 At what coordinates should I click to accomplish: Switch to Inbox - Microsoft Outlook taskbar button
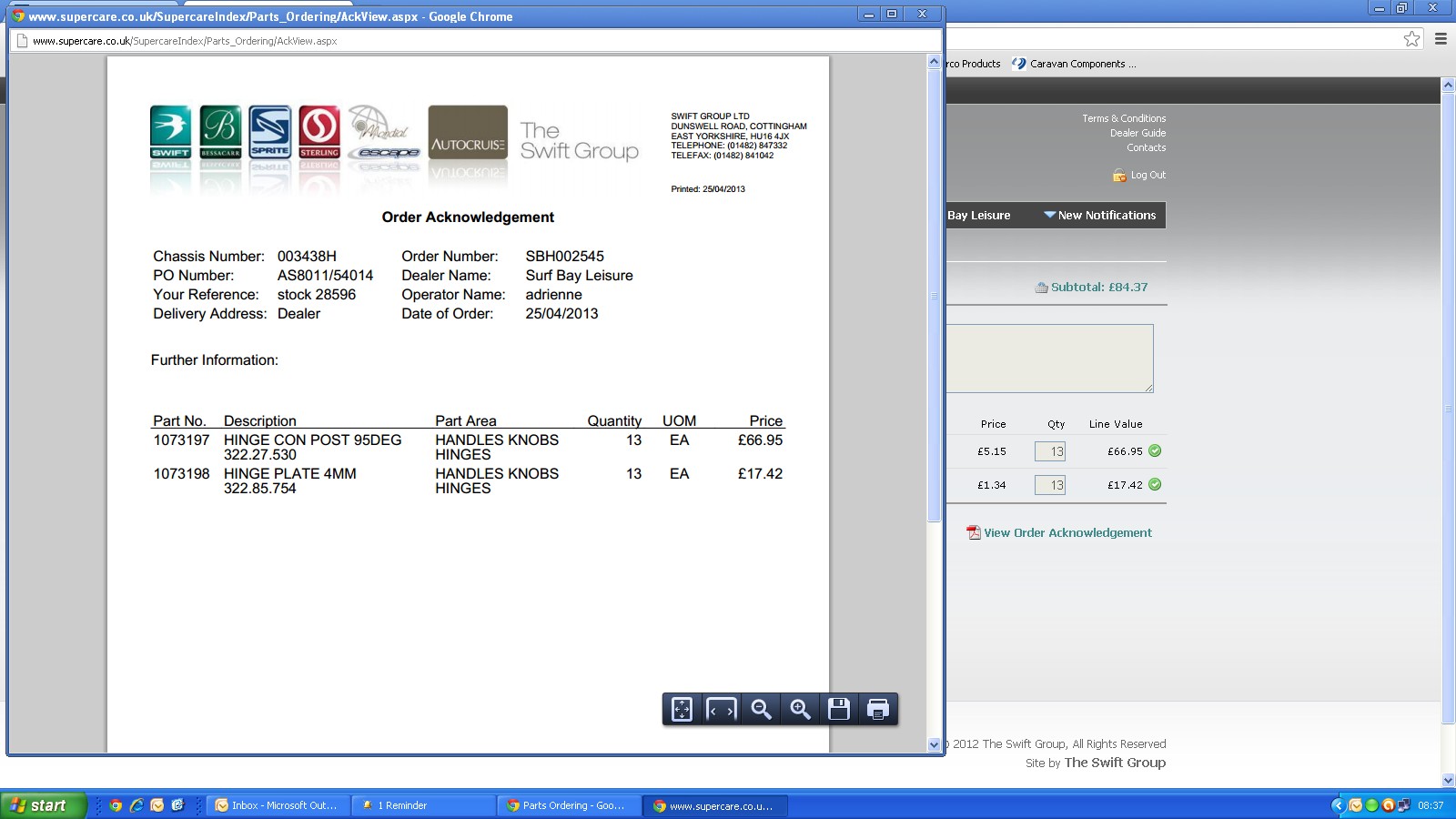pyautogui.click(x=278, y=805)
